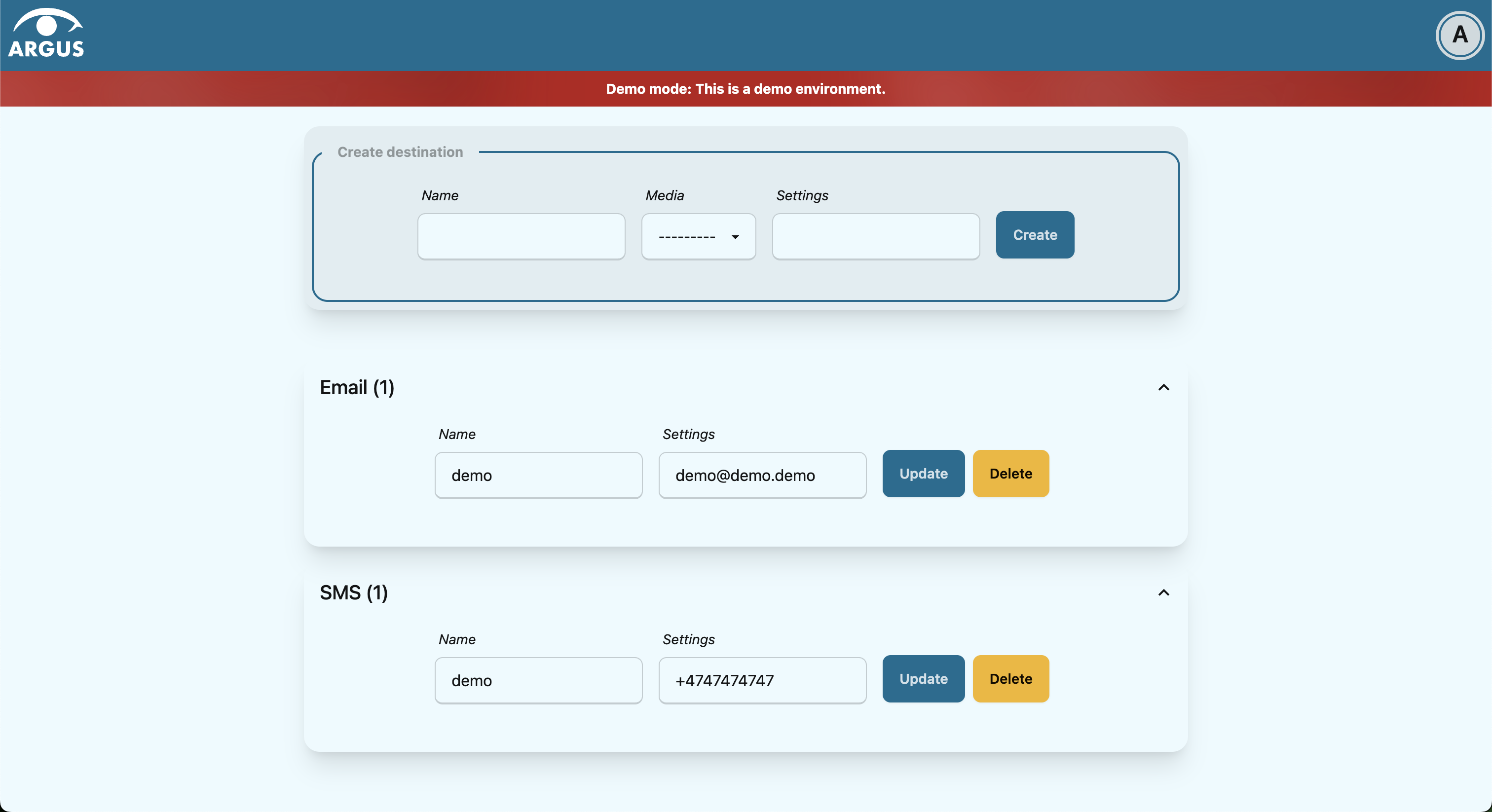Update the SMS demo destination

pyautogui.click(x=923, y=678)
